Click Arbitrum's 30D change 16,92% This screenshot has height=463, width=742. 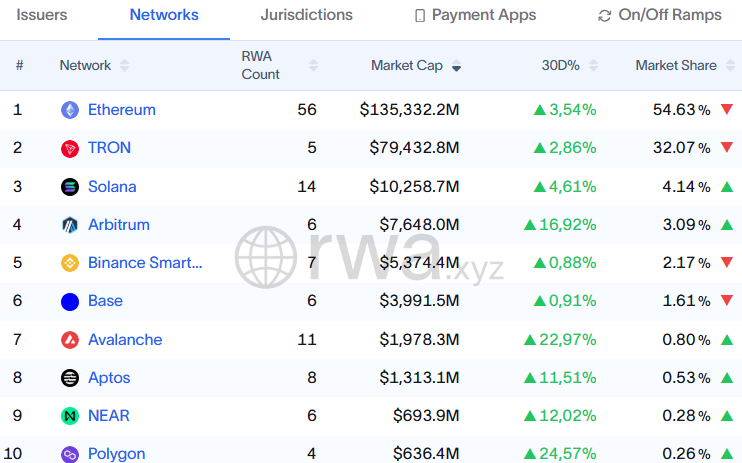click(x=560, y=224)
